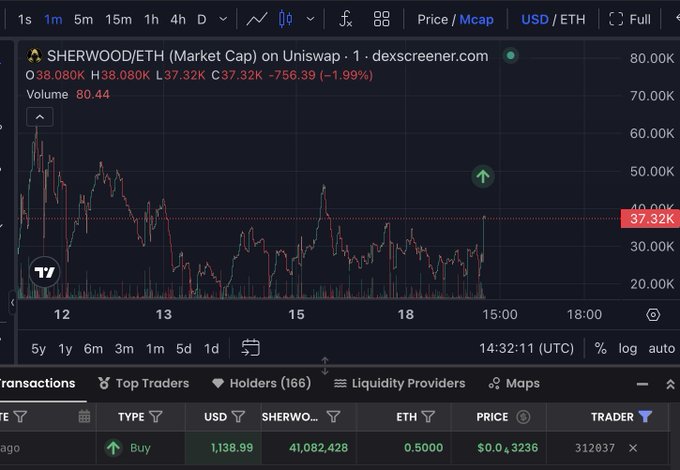Select the 1m timeframe in top toolbar
Viewport: 680px width, 470px height.
(x=53, y=20)
